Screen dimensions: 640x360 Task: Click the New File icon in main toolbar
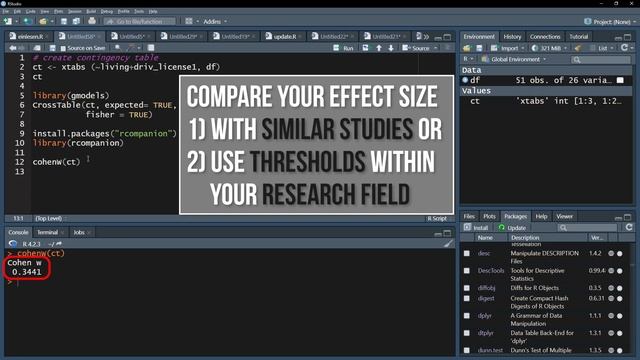(8, 21)
